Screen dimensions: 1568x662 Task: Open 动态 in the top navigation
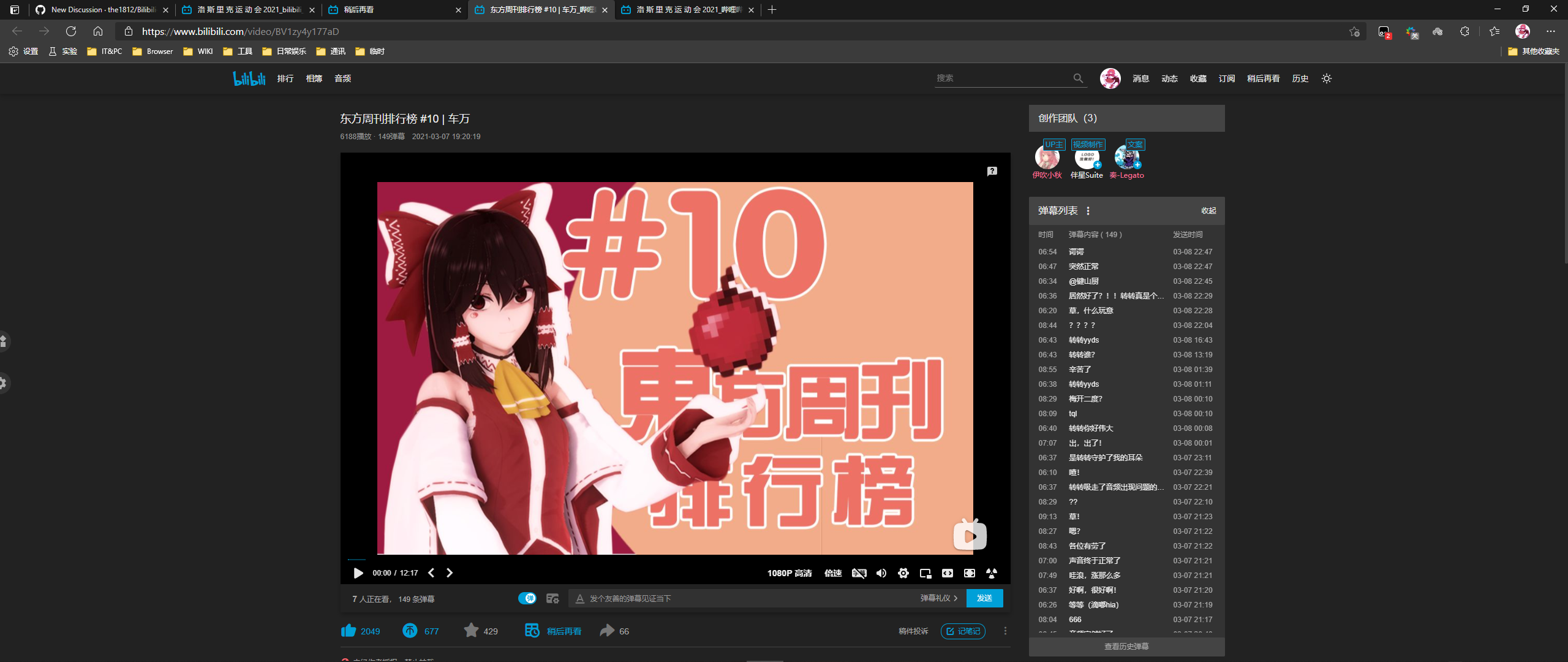pos(1169,78)
